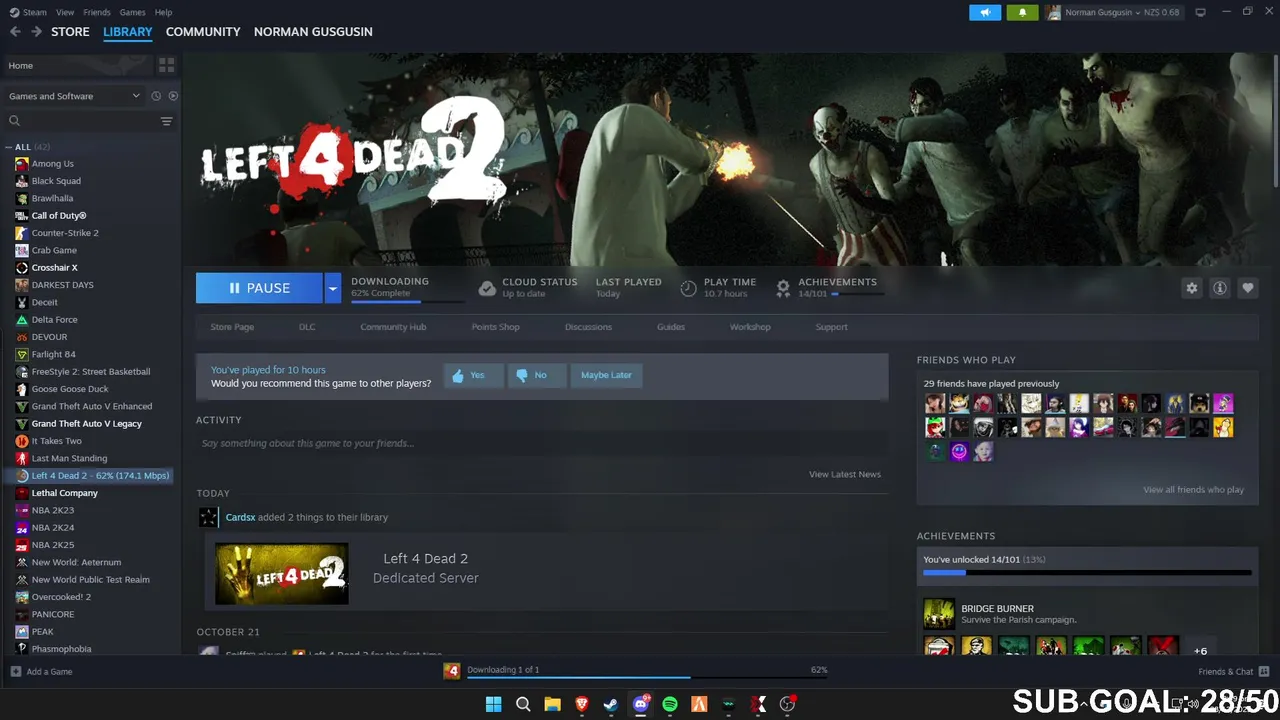This screenshot has height=720, width=1280.
Task: Select It Takes Two in library
Action: coord(56,441)
